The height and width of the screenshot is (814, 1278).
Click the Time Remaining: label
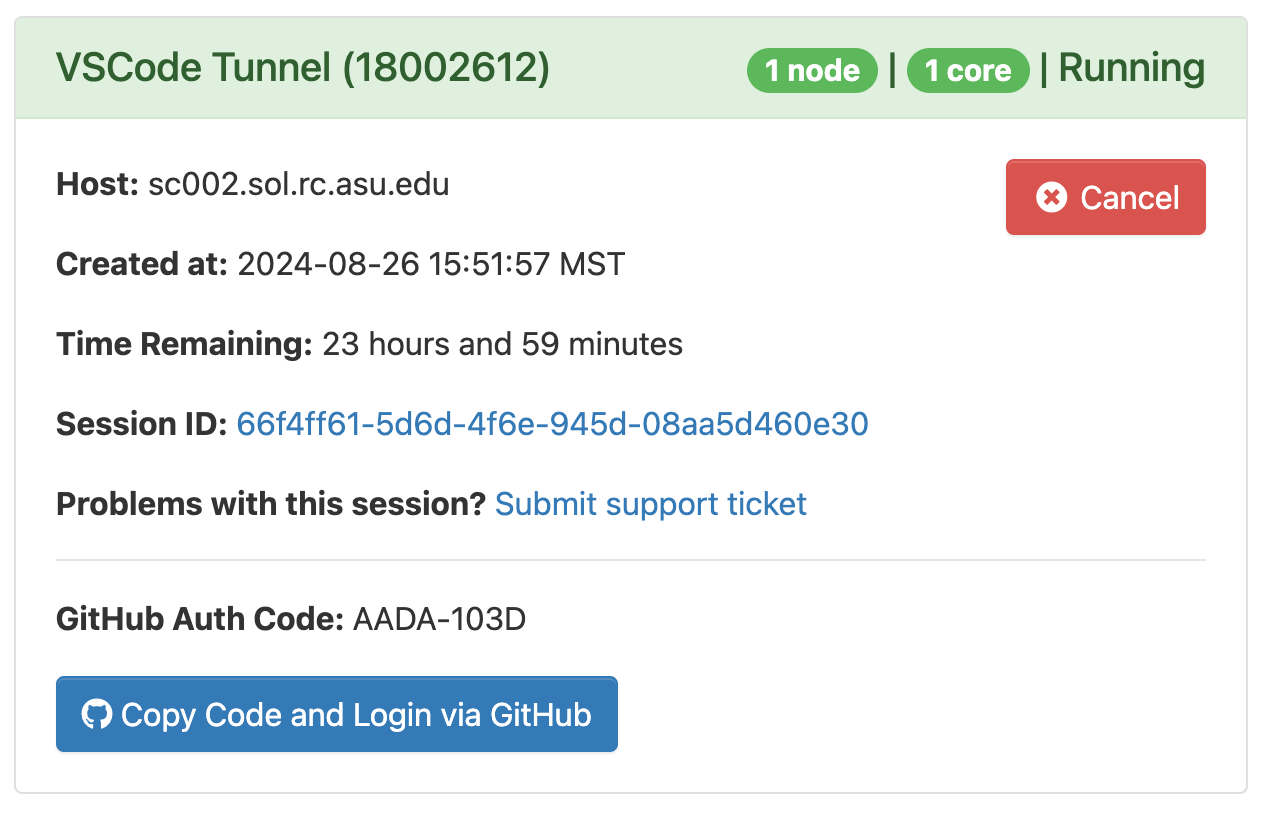[185, 345]
